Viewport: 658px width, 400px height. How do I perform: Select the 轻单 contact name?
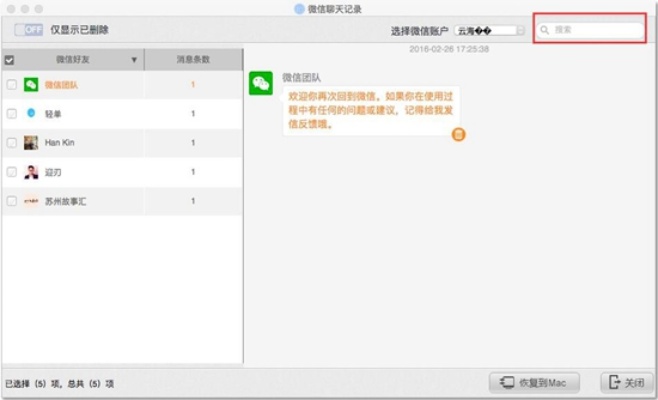click(x=53, y=114)
